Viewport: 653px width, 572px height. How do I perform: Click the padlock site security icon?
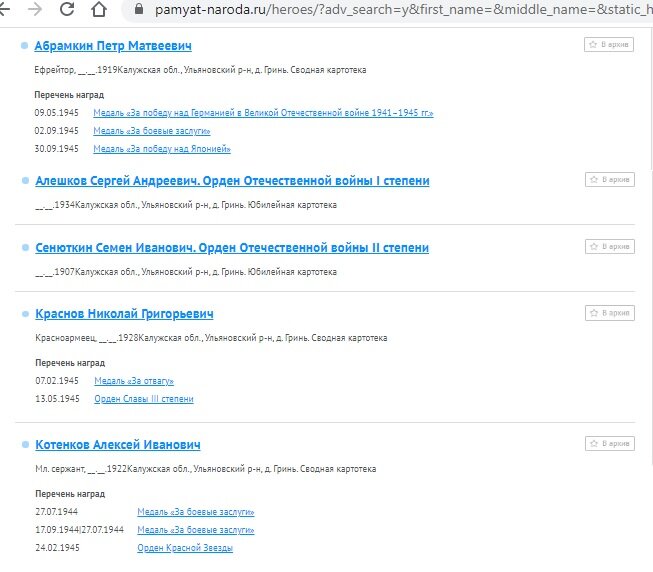click(x=139, y=9)
